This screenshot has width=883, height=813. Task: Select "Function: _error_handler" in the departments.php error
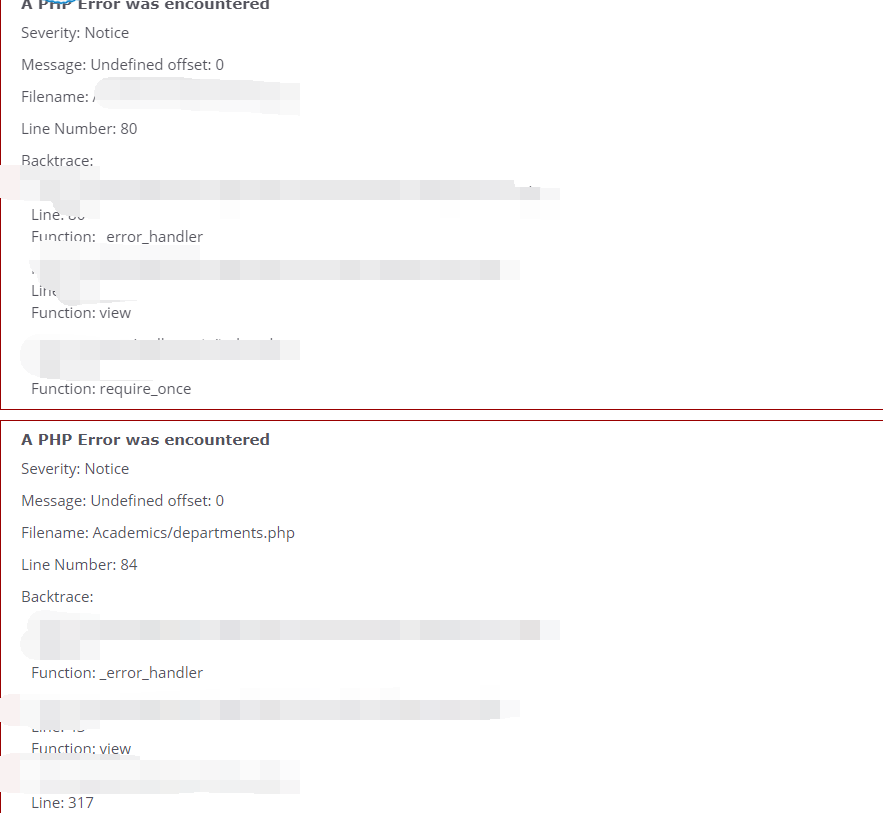pyautogui.click(x=117, y=673)
